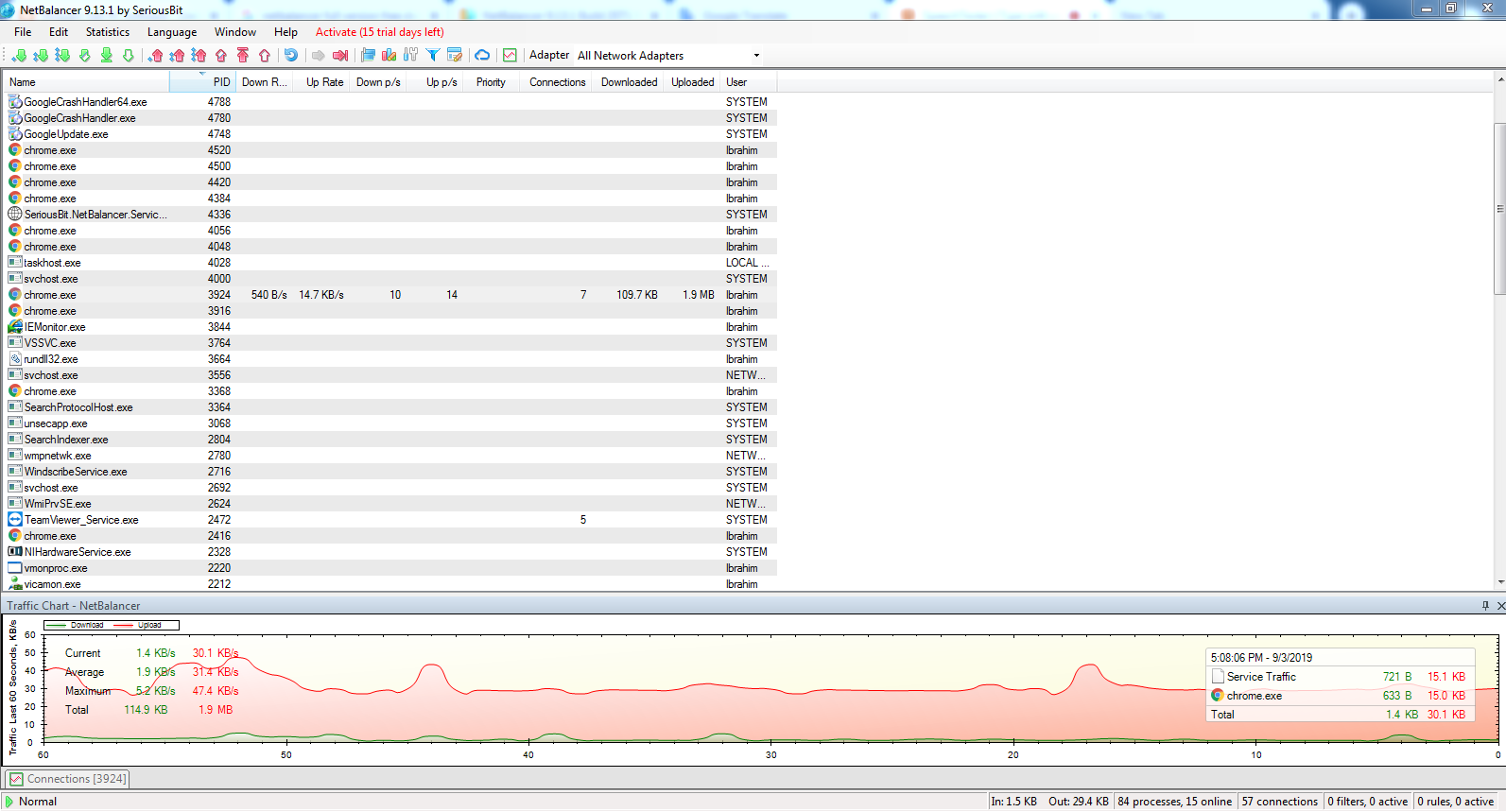Click the blue funnel filter icon
The width and height of the screenshot is (1506, 812).
(x=433, y=56)
